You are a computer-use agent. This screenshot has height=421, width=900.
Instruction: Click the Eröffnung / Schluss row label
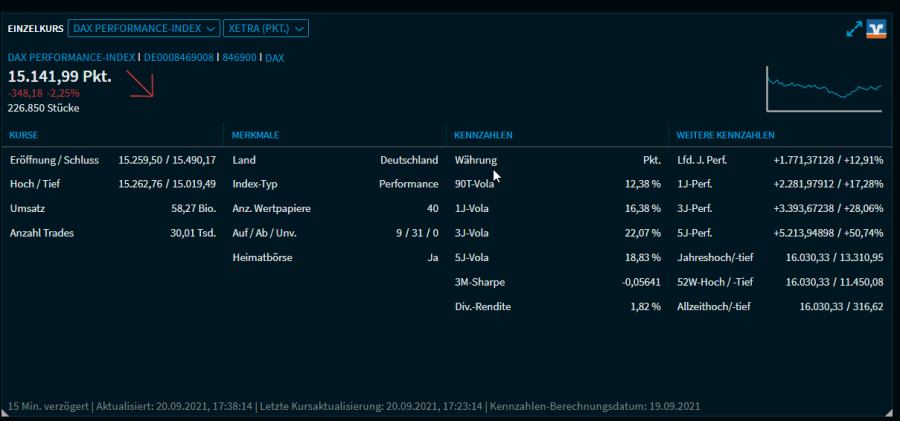pos(54,160)
